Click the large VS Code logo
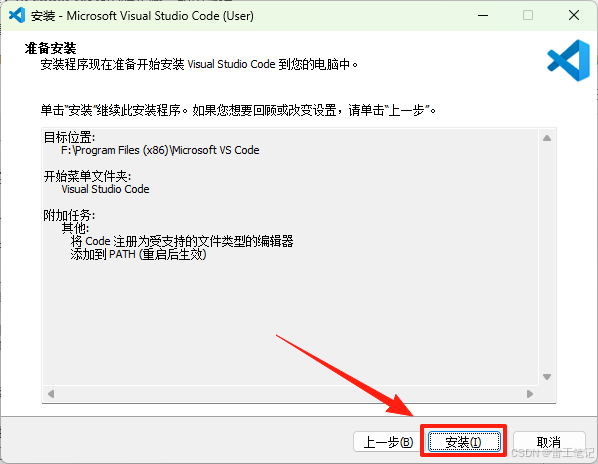 (x=569, y=60)
